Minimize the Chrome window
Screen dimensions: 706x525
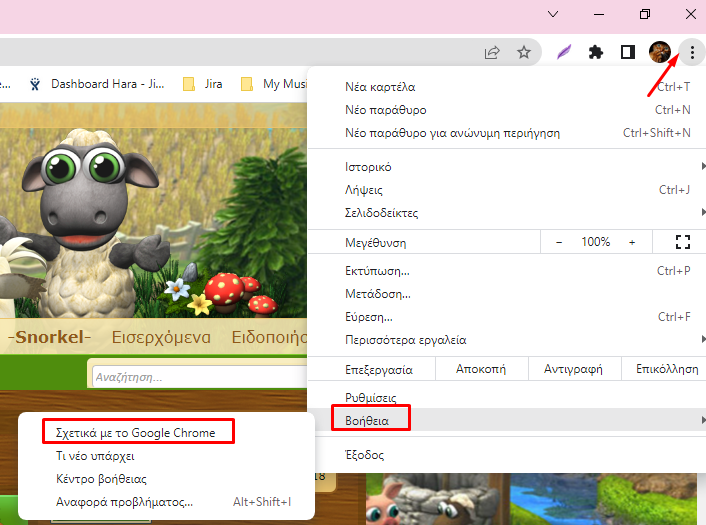pyautogui.click(x=599, y=14)
